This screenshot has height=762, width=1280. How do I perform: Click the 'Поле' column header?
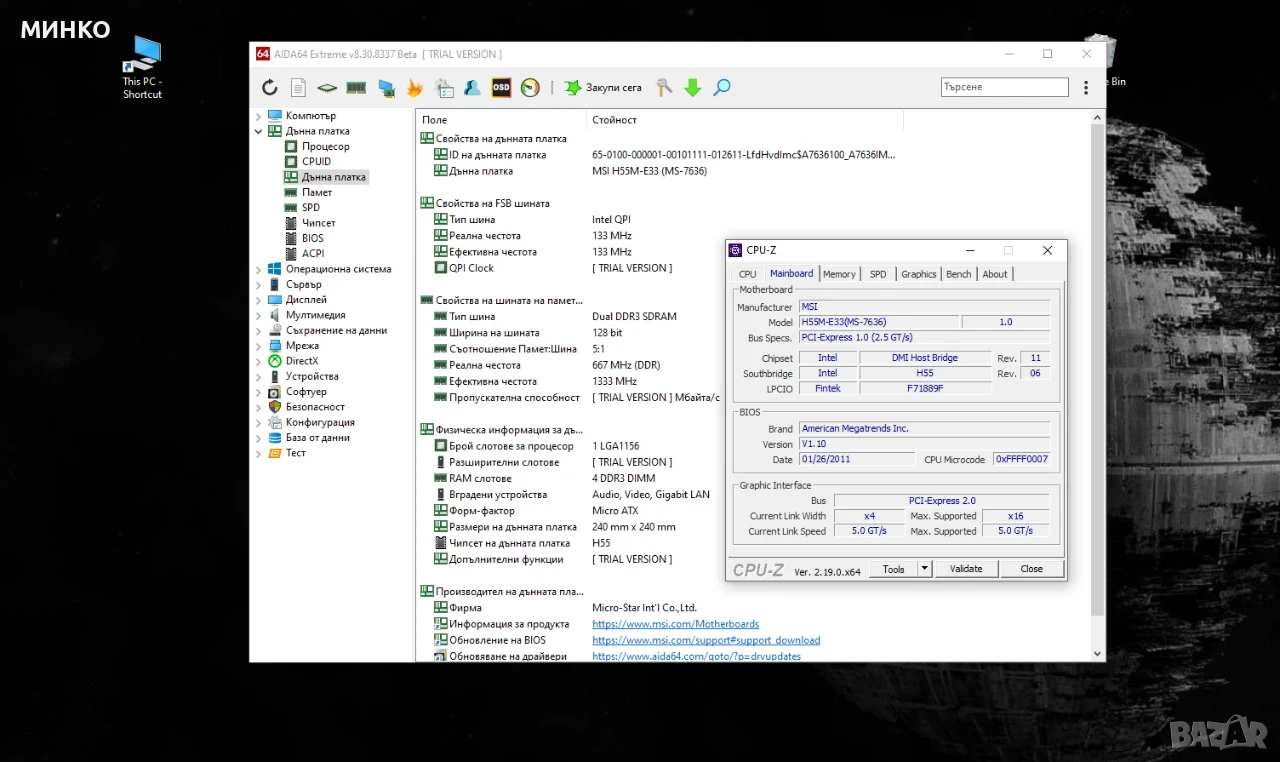(x=501, y=120)
